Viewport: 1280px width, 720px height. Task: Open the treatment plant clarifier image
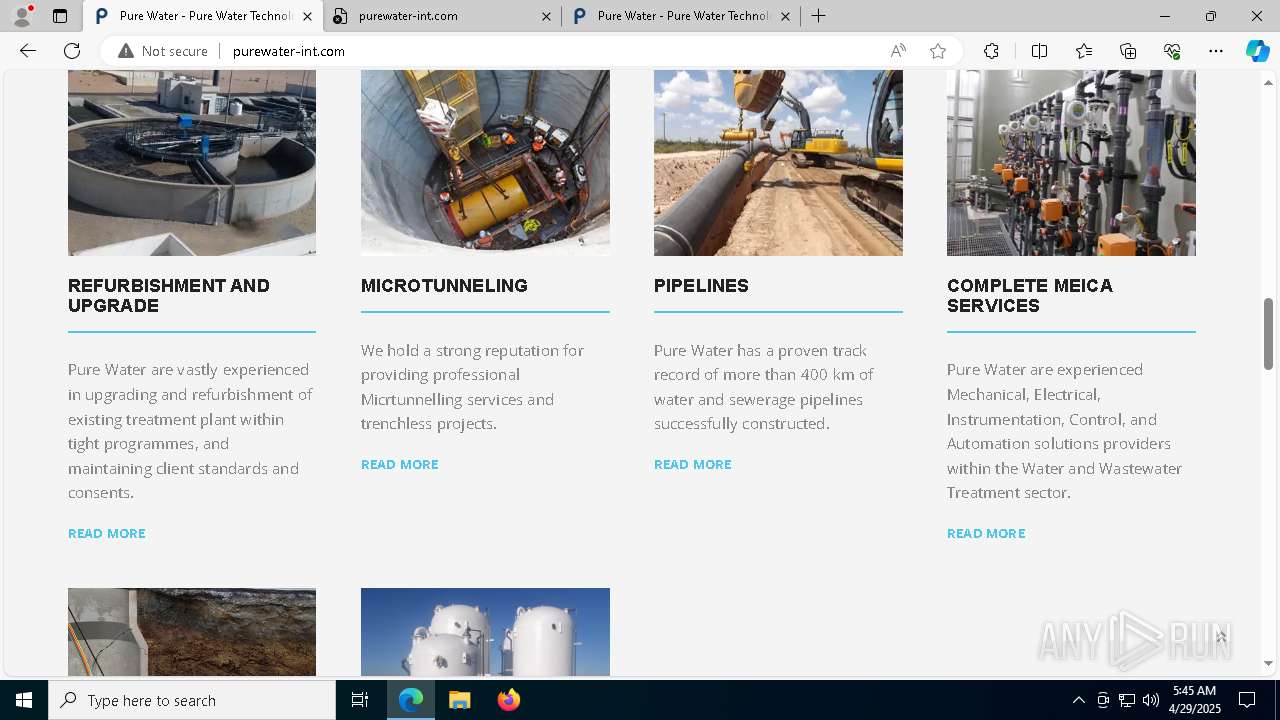[x=192, y=163]
